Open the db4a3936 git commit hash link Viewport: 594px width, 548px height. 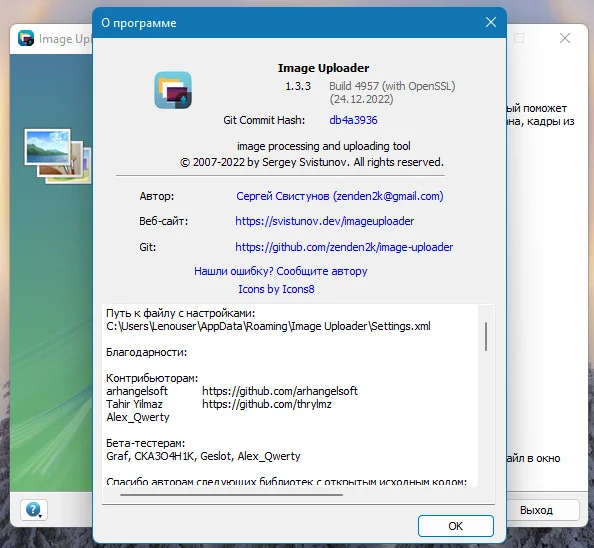pyautogui.click(x=353, y=120)
